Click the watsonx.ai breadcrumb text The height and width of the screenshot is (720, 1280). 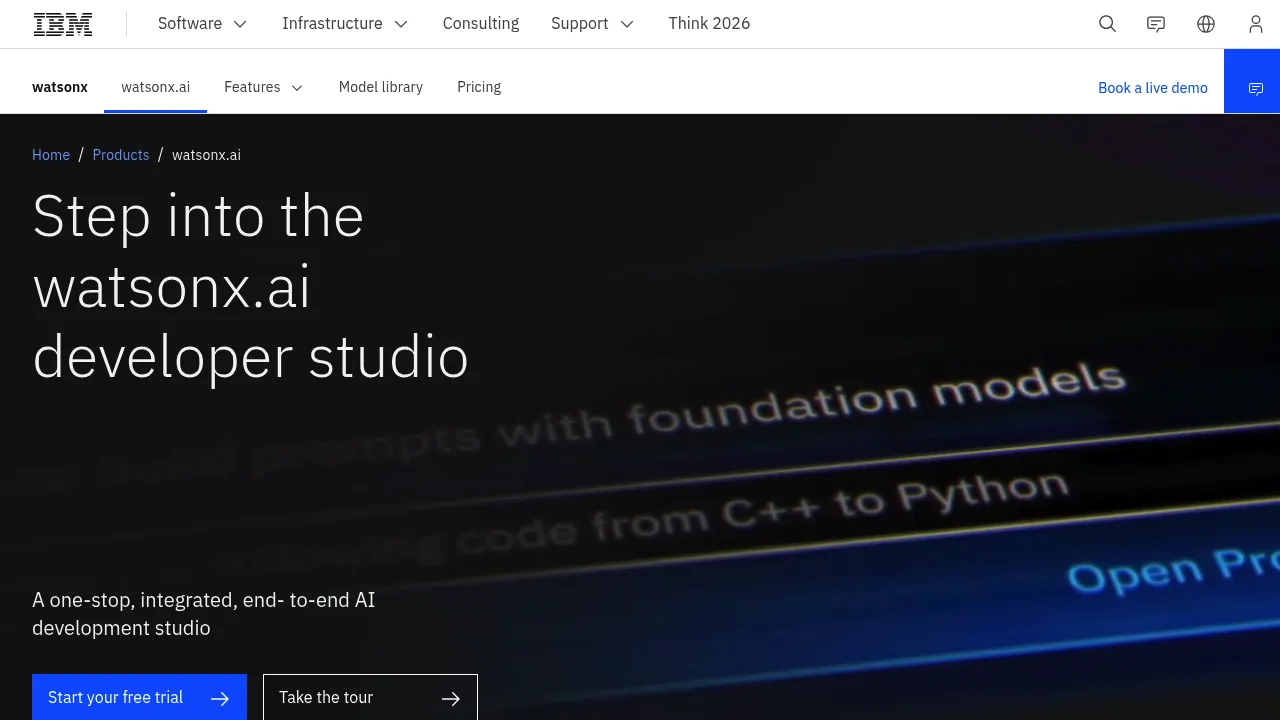pyautogui.click(x=206, y=155)
